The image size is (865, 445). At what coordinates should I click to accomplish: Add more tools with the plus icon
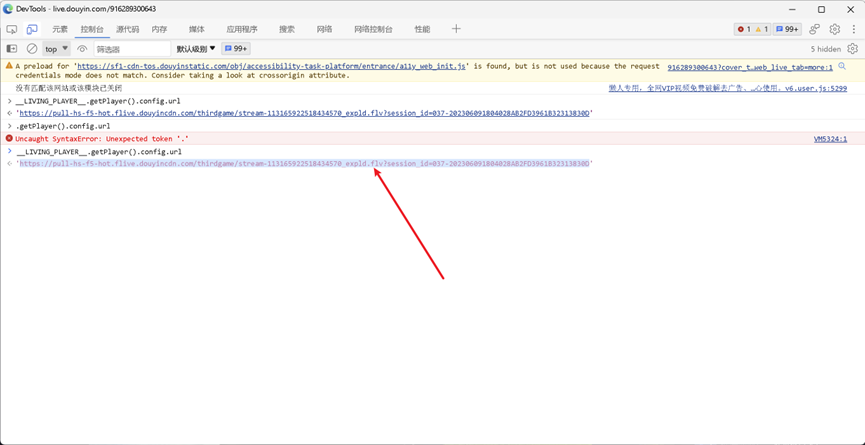click(x=456, y=30)
